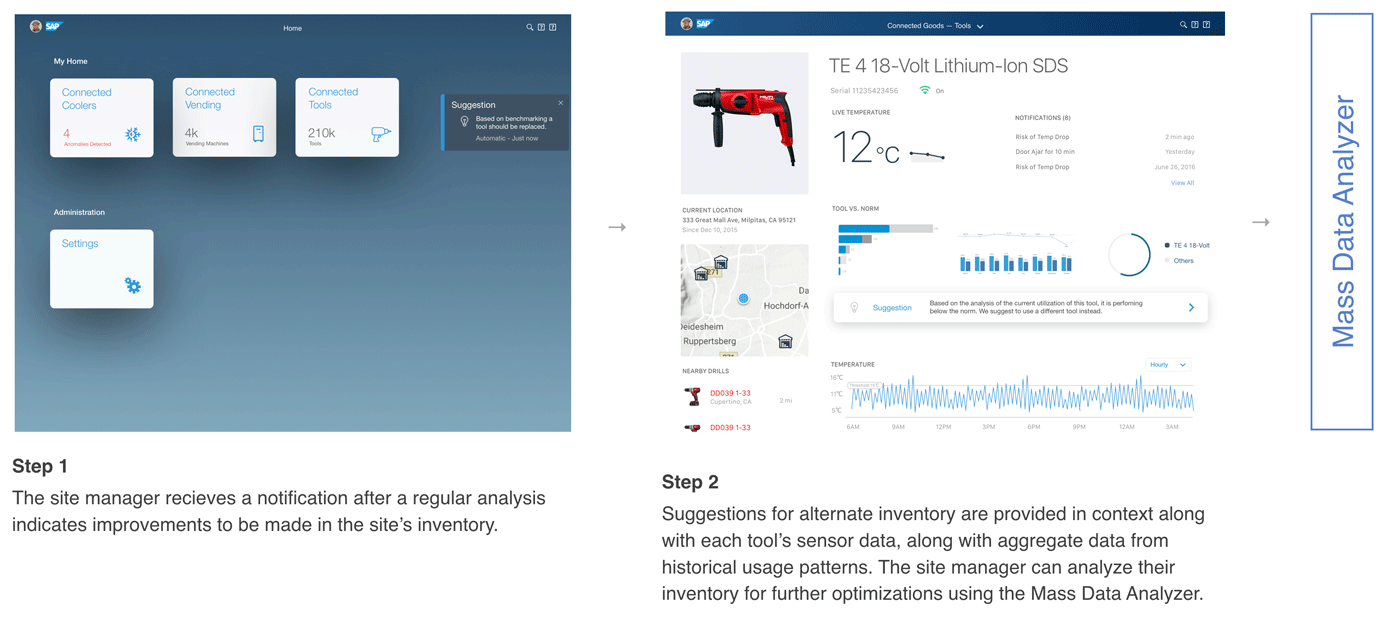Click the horizontal bar chart under Tool vs. Norm
The image size is (1400, 634).
[x=886, y=249]
